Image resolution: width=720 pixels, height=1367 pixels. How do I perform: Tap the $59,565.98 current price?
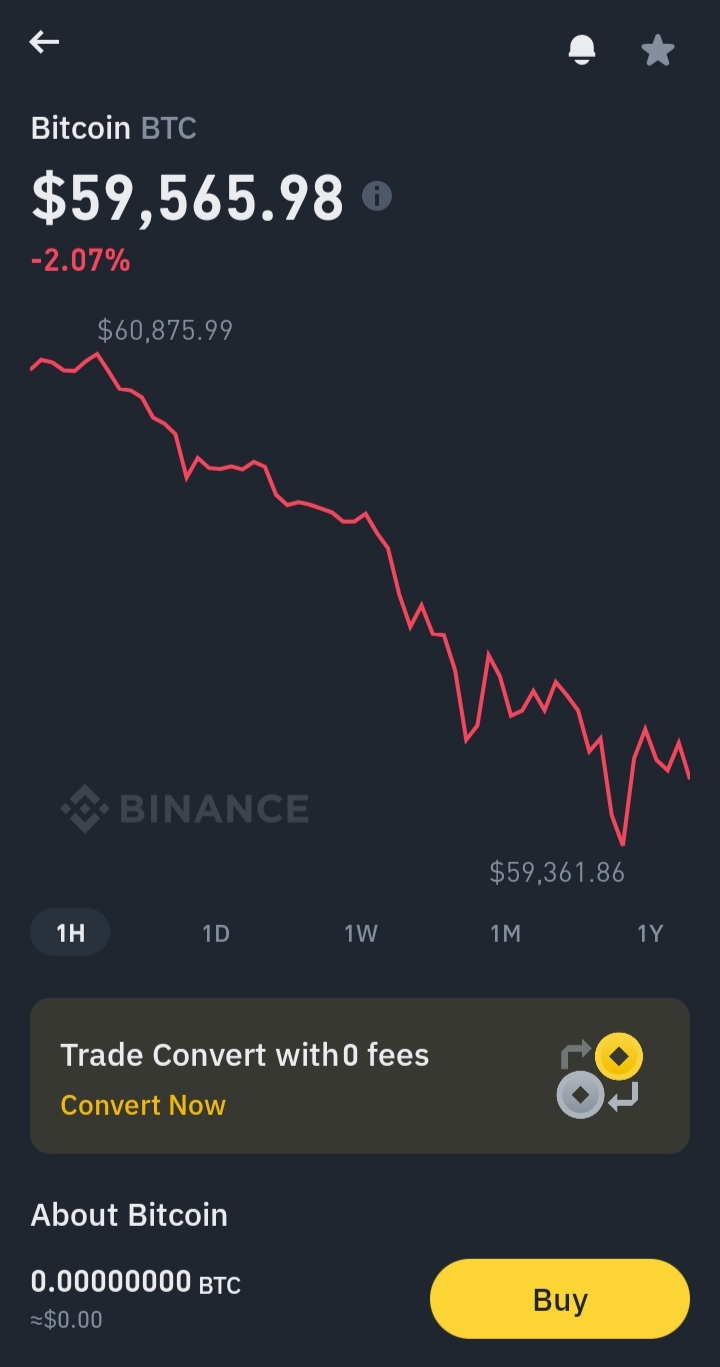(x=188, y=197)
